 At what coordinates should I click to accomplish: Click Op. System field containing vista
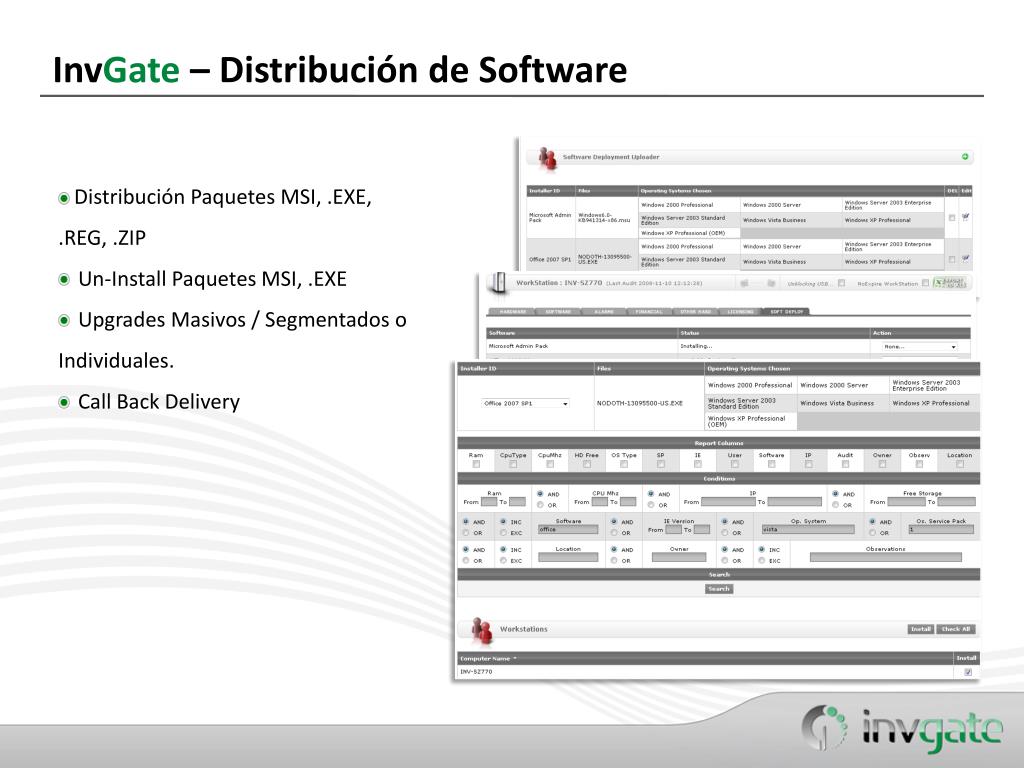click(808, 529)
